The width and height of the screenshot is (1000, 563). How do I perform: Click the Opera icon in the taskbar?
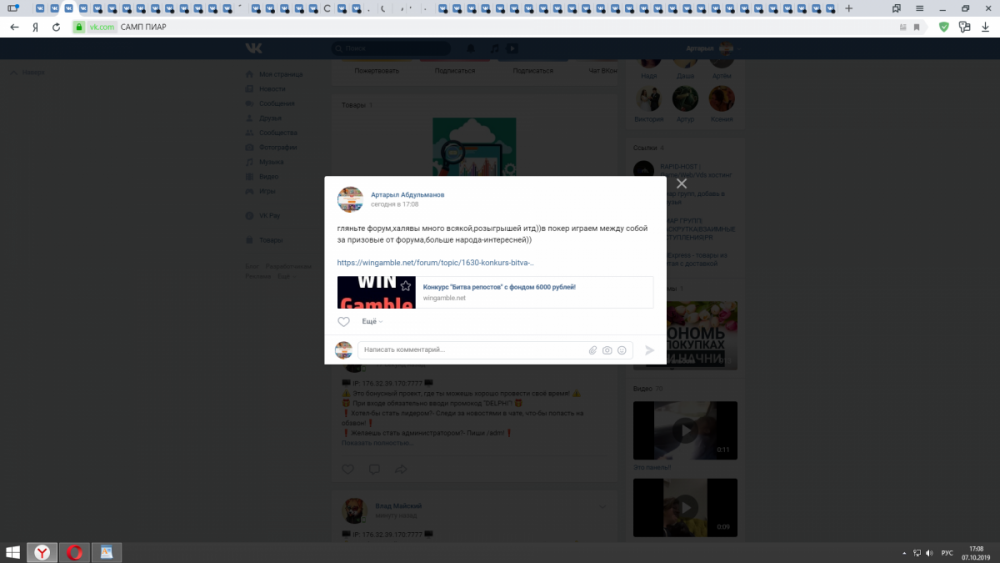point(74,552)
